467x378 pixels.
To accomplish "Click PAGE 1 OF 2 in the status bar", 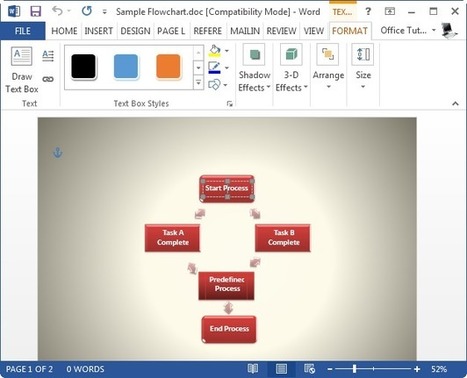I will 29,369.
